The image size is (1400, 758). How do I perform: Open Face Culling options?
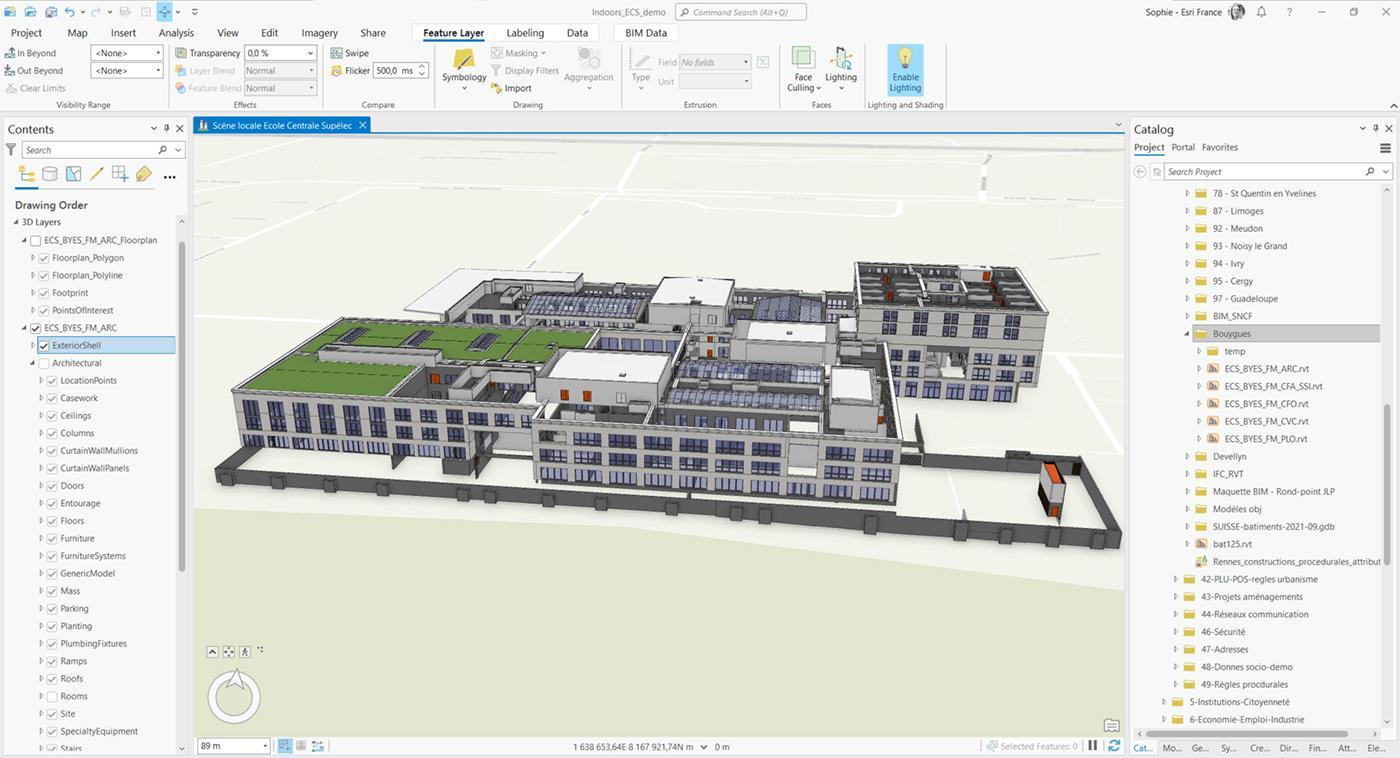click(x=803, y=69)
